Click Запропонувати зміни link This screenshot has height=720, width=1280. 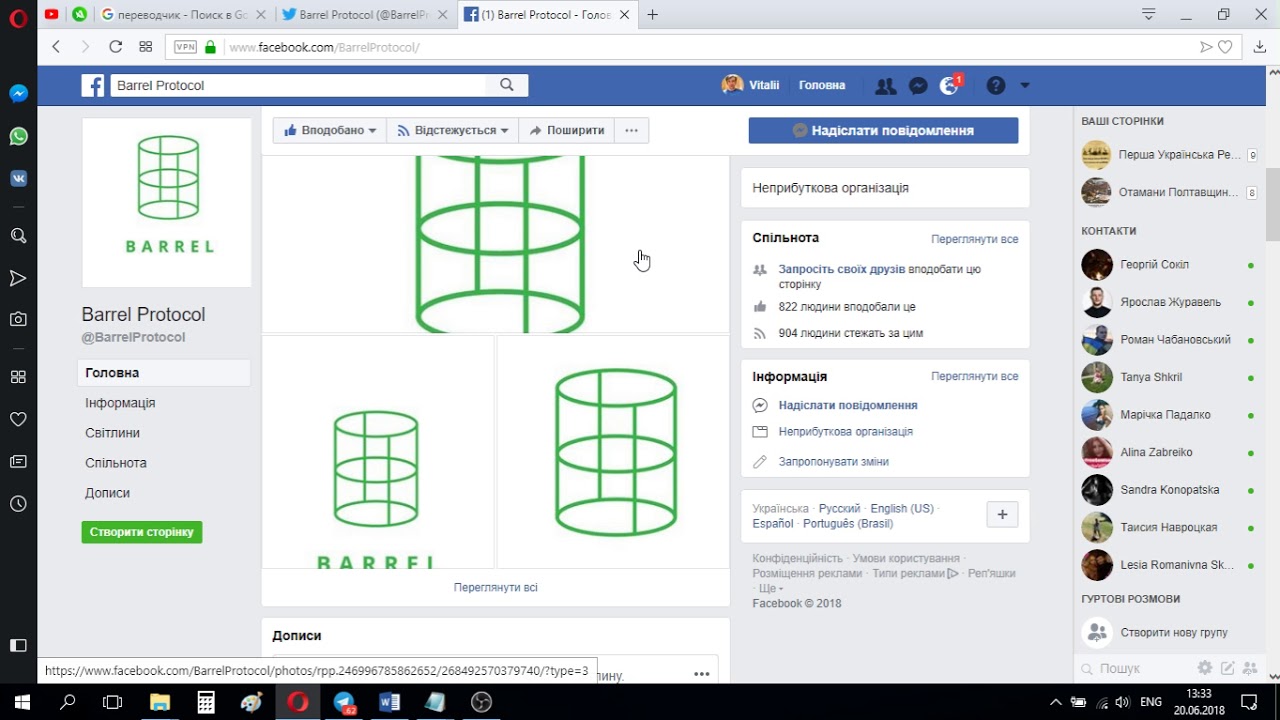tap(834, 462)
